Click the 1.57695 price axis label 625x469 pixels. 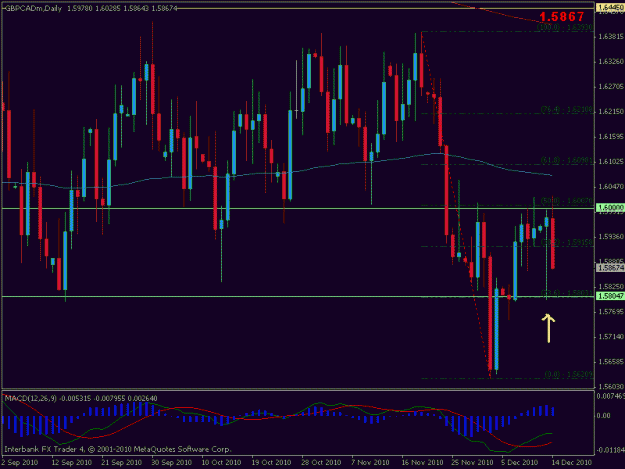[611, 312]
